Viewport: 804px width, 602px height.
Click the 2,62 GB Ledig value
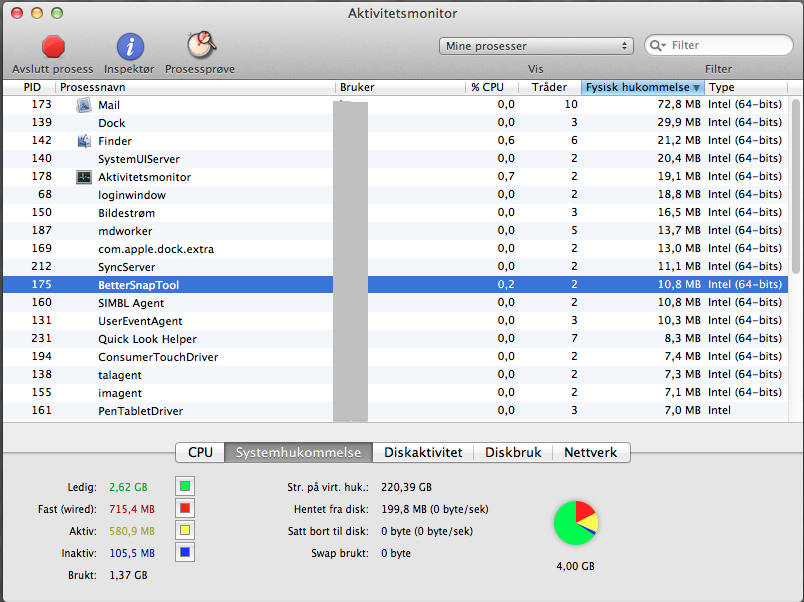click(x=128, y=487)
